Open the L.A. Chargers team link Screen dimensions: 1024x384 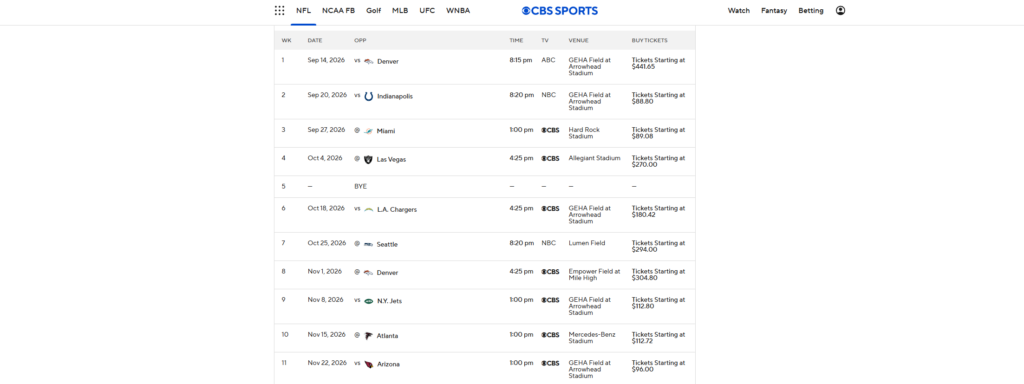(397, 210)
